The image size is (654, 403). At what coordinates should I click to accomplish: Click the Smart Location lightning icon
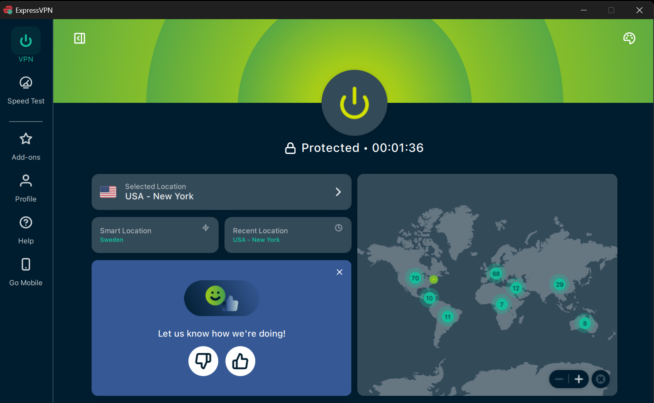pos(206,228)
